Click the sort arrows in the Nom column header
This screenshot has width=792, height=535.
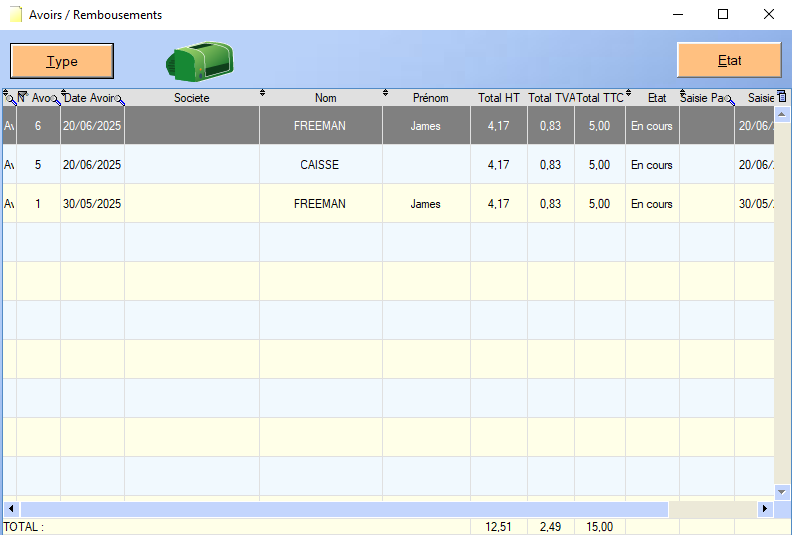click(386, 93)
